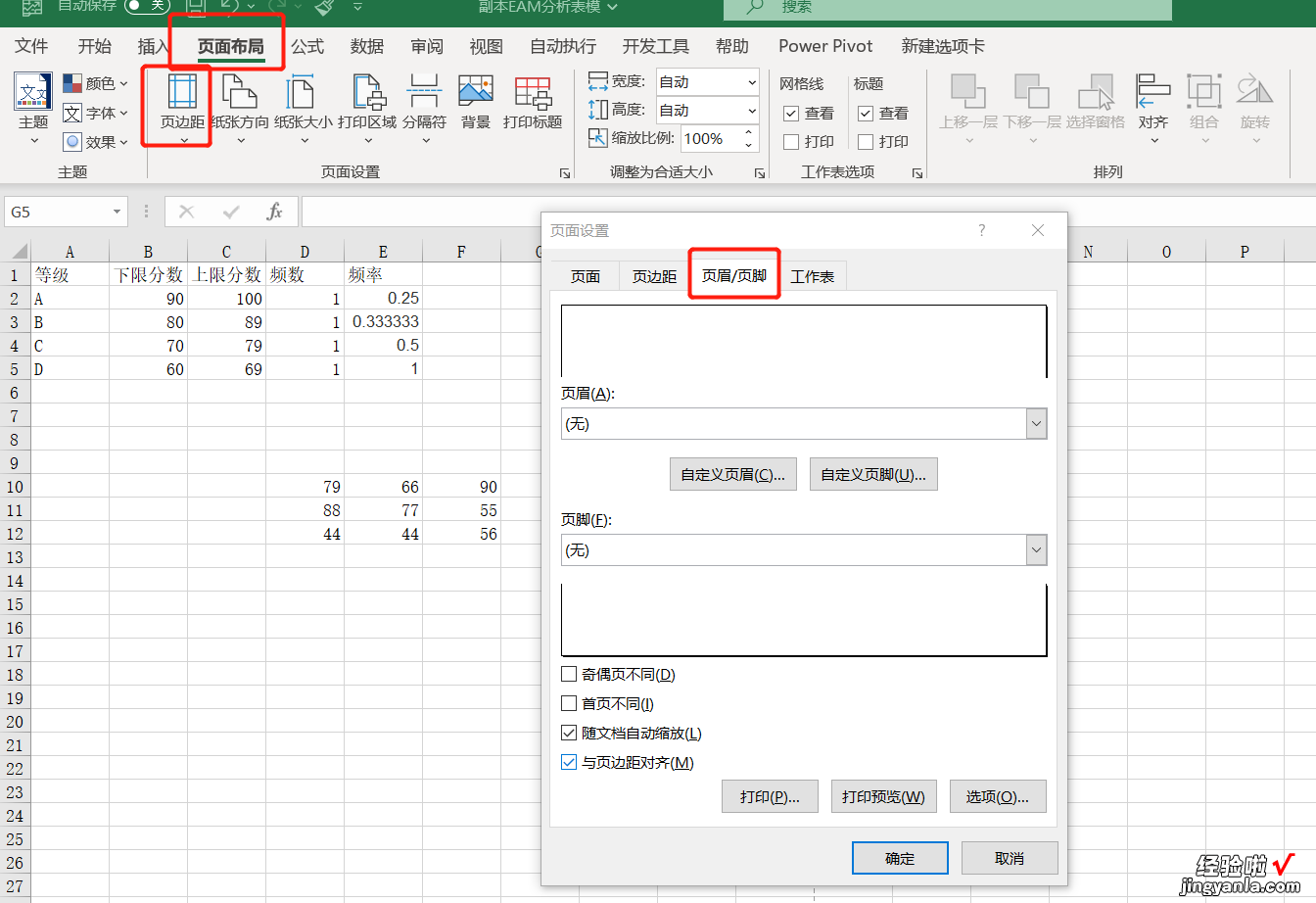The width and height of the screenshot is (1316, 903).
Task: Open Quick Access Toolbar customize arrow
Action: 357,7
